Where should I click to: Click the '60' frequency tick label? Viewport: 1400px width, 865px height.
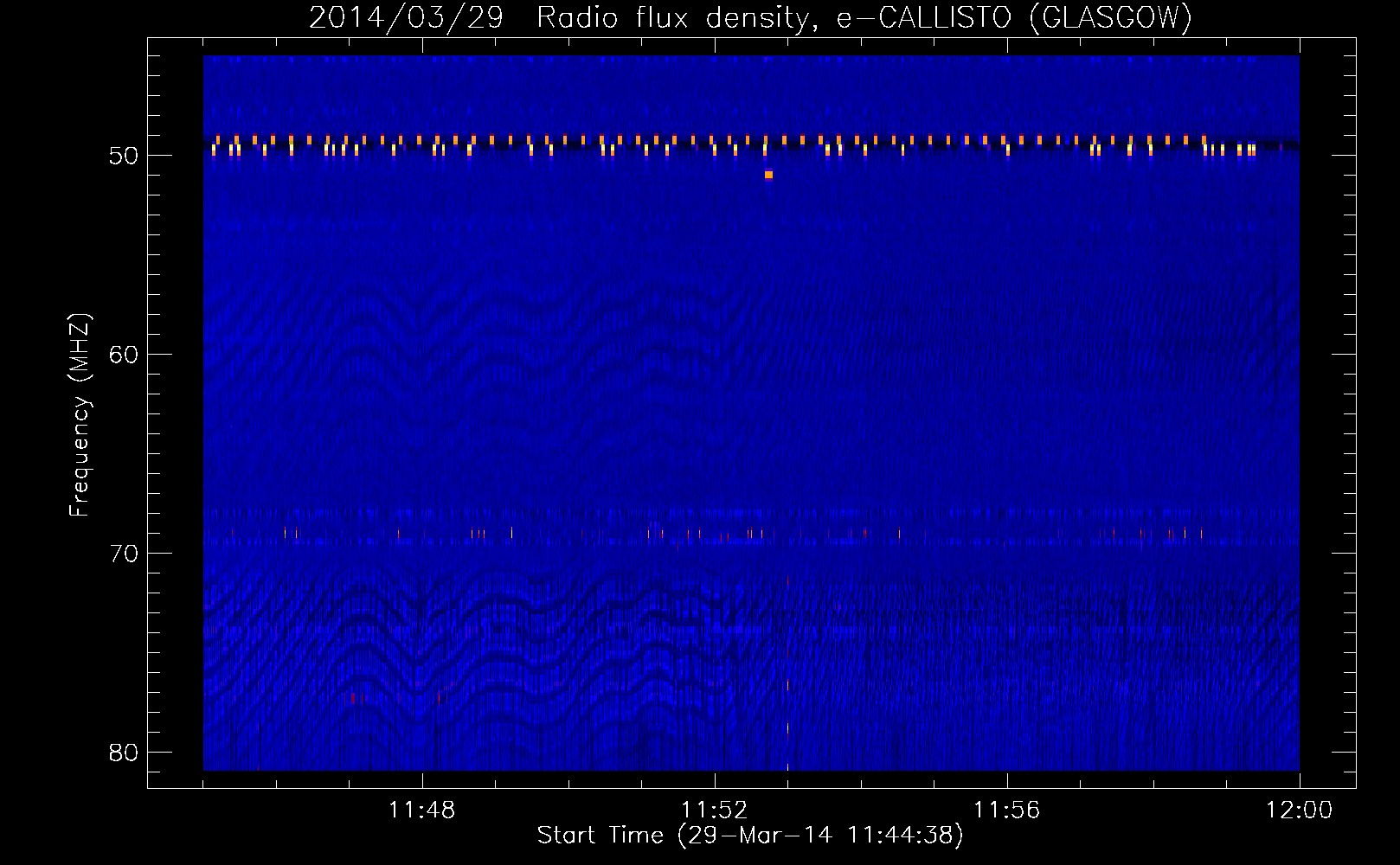click(124, 355)
